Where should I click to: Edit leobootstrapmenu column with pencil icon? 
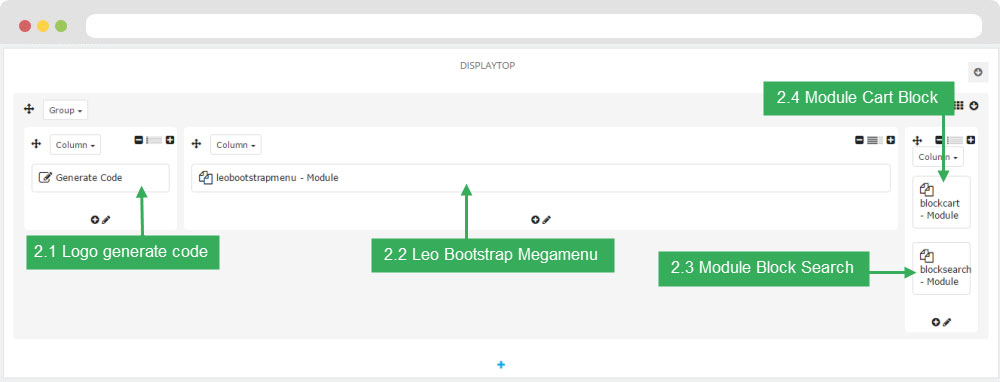click(547, 220)
